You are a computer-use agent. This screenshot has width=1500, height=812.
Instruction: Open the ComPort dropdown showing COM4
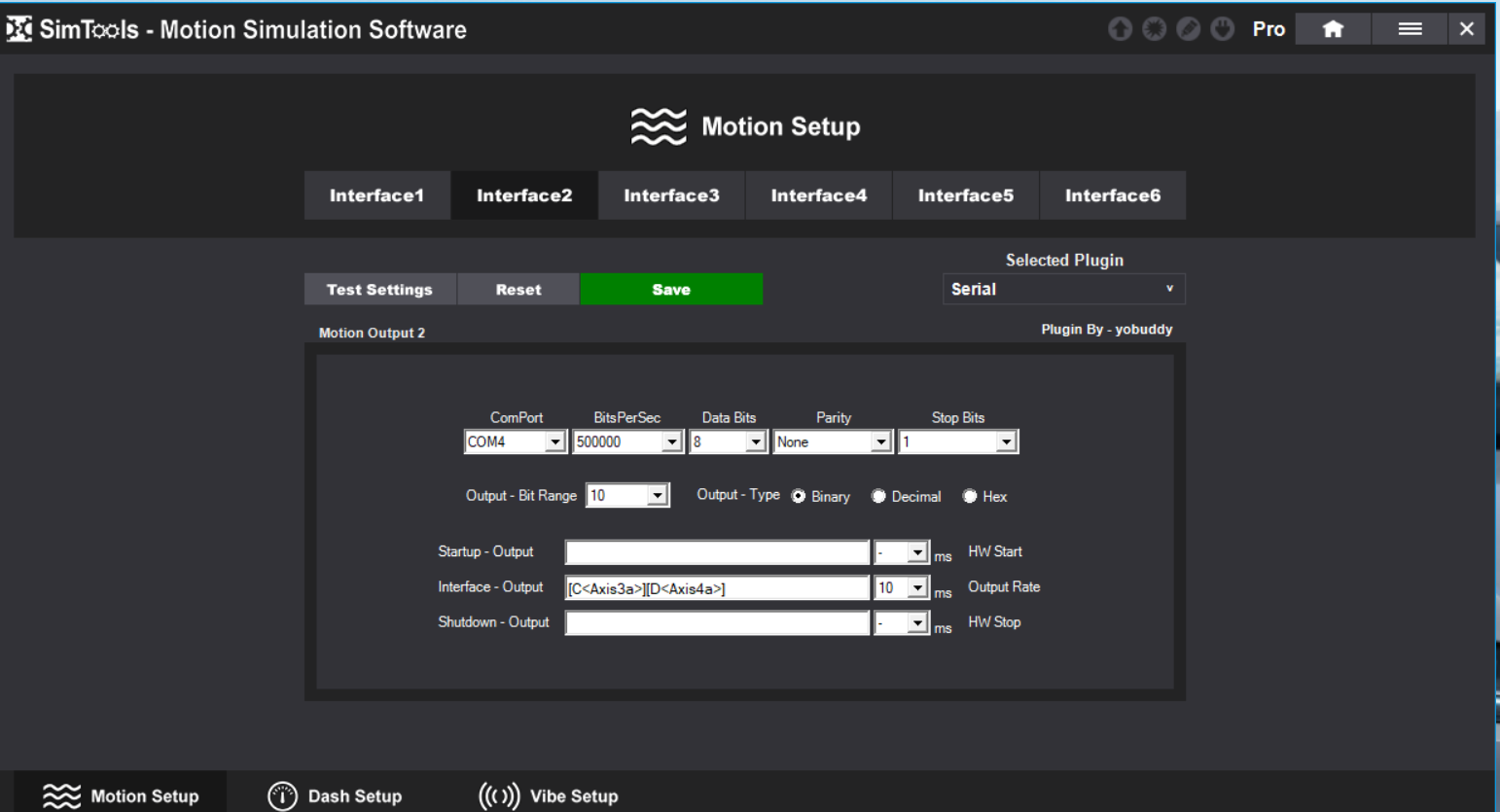515,441
